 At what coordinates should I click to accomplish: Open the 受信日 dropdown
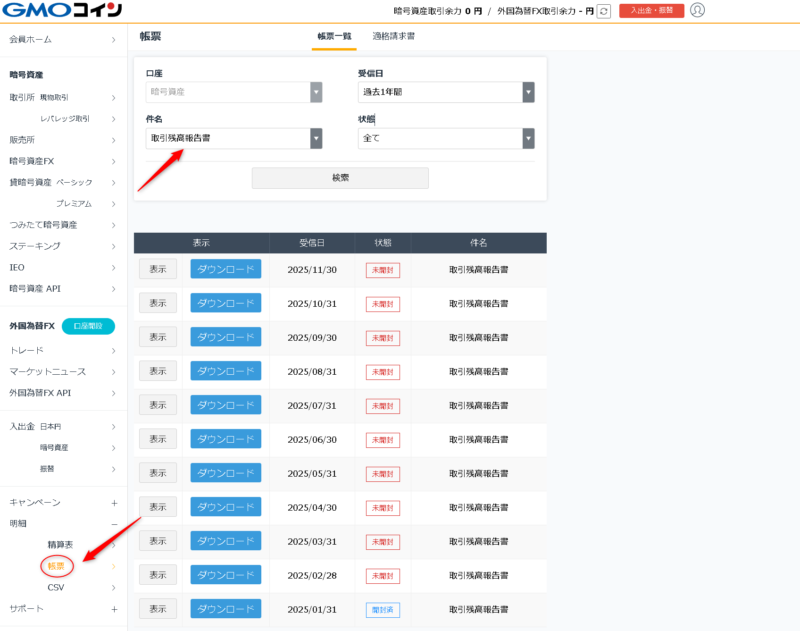(445, 92)
